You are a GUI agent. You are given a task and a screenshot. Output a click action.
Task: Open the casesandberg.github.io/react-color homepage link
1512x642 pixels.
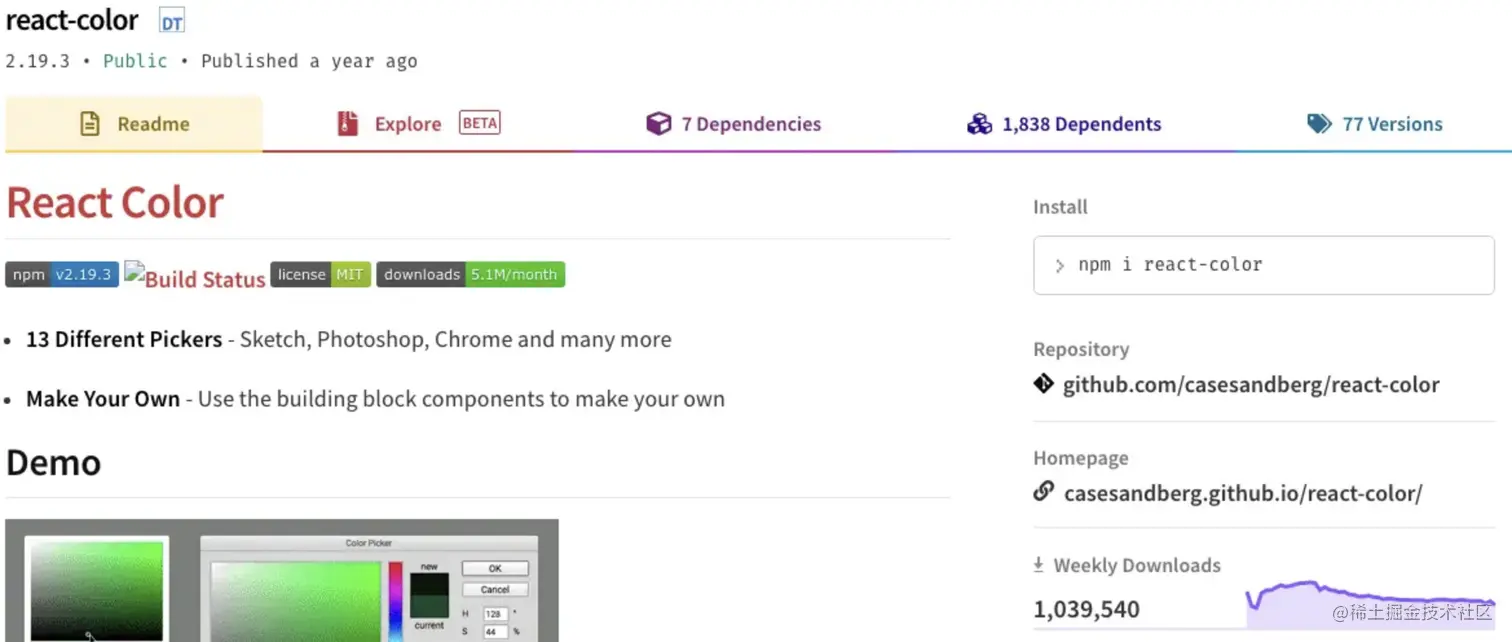pyautogui.click(x=1243, y=493)
